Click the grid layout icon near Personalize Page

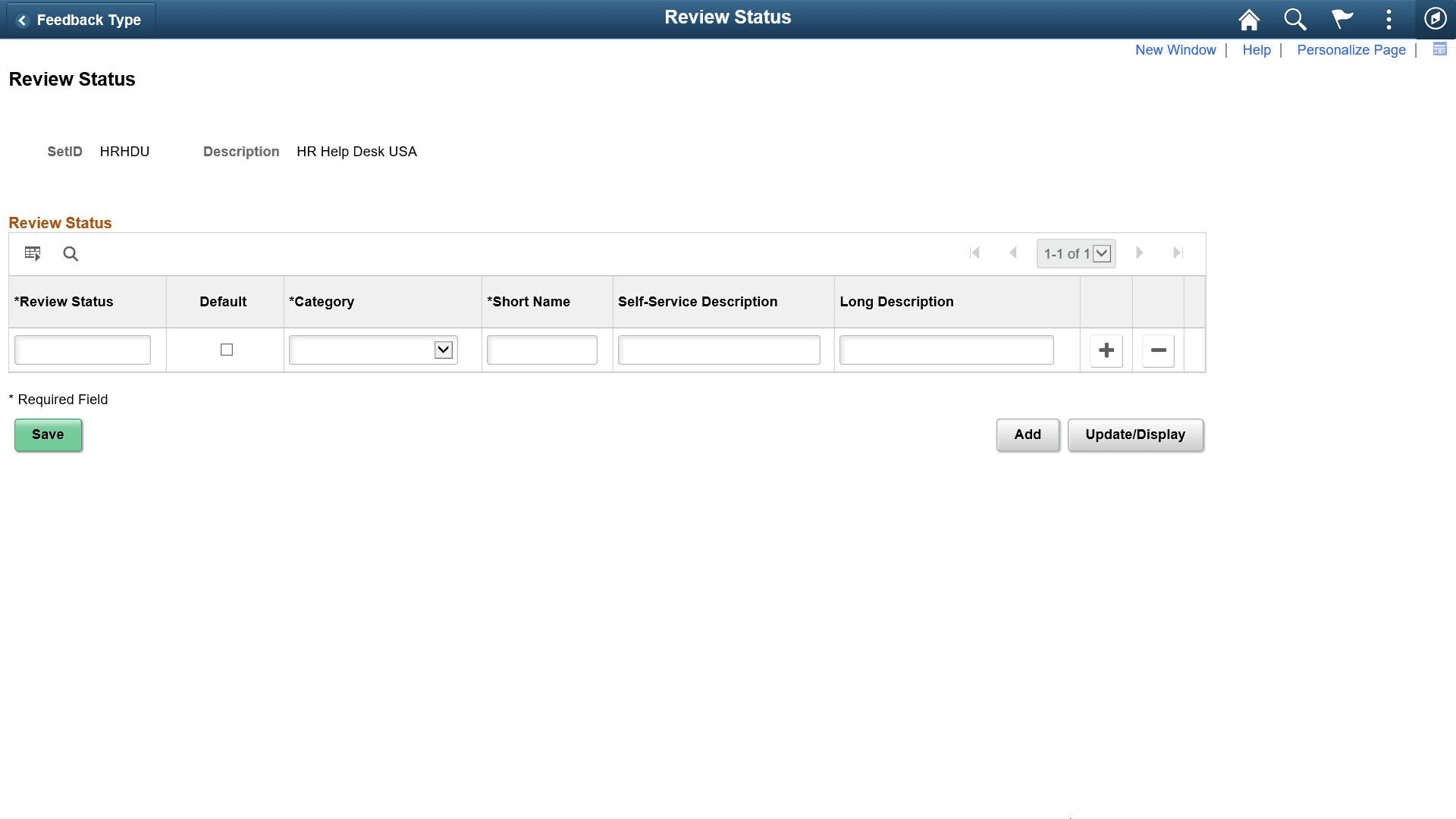pos(1439,49)
